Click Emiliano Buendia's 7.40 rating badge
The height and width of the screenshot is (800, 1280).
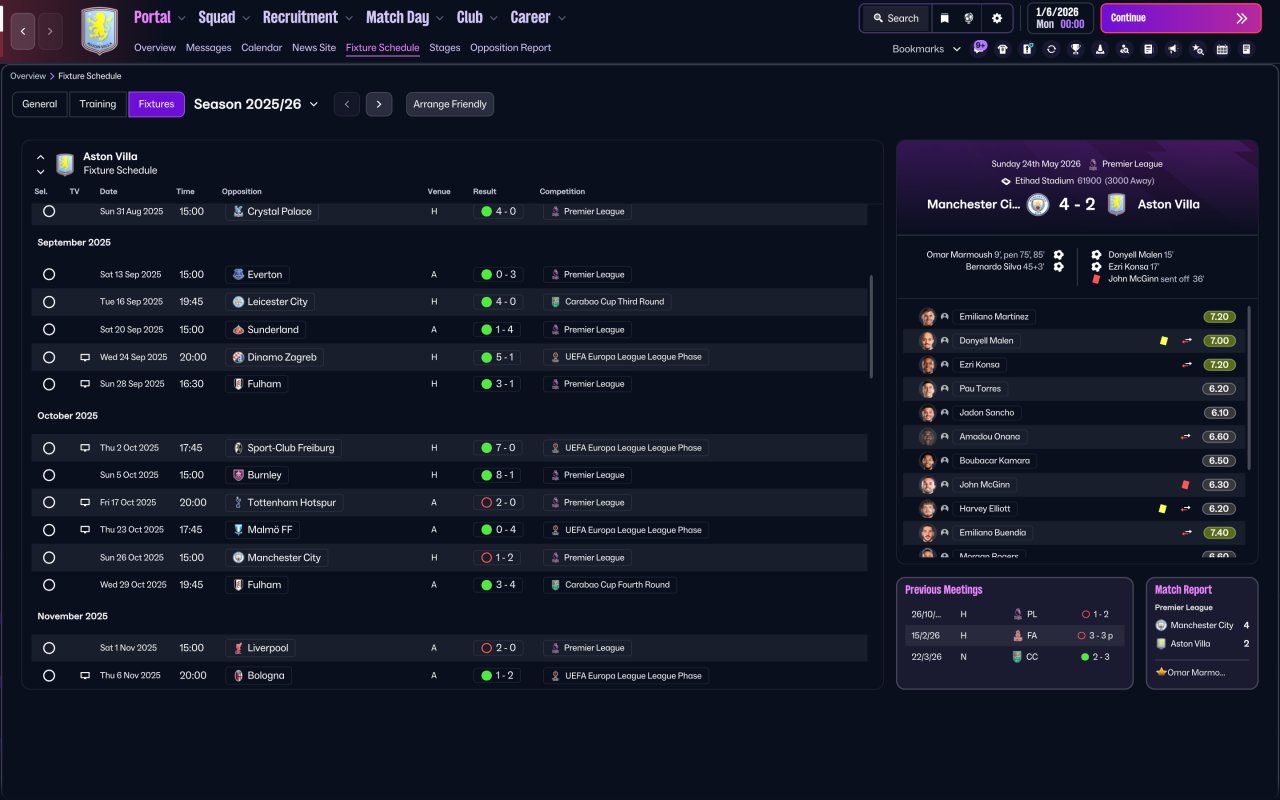click(1219, 533)
